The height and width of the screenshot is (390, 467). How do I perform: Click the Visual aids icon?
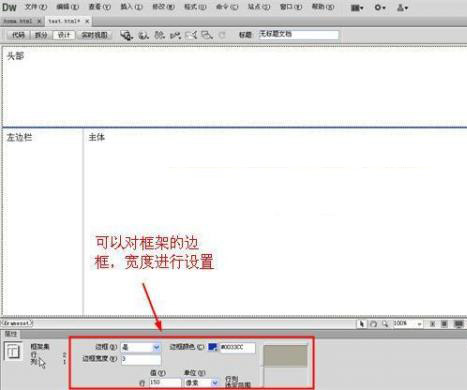coord(207,35)
